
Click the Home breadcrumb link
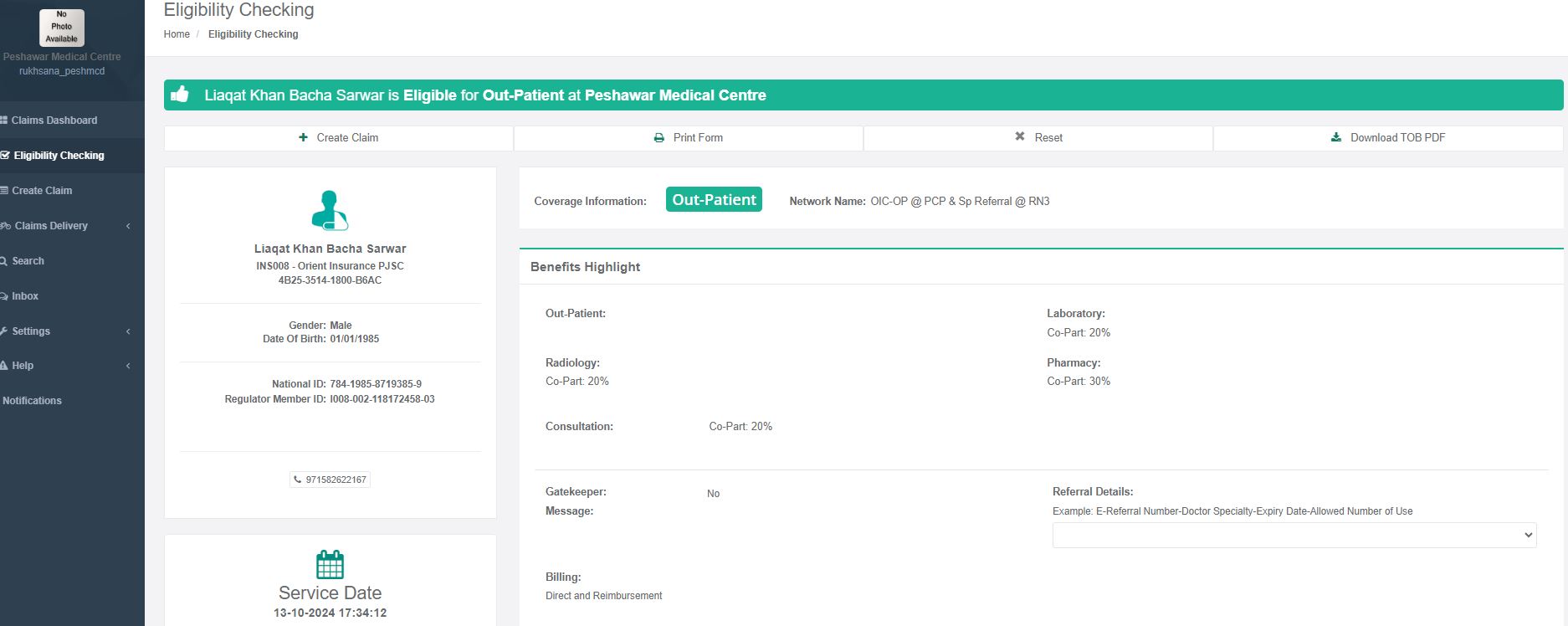(177, 34)
